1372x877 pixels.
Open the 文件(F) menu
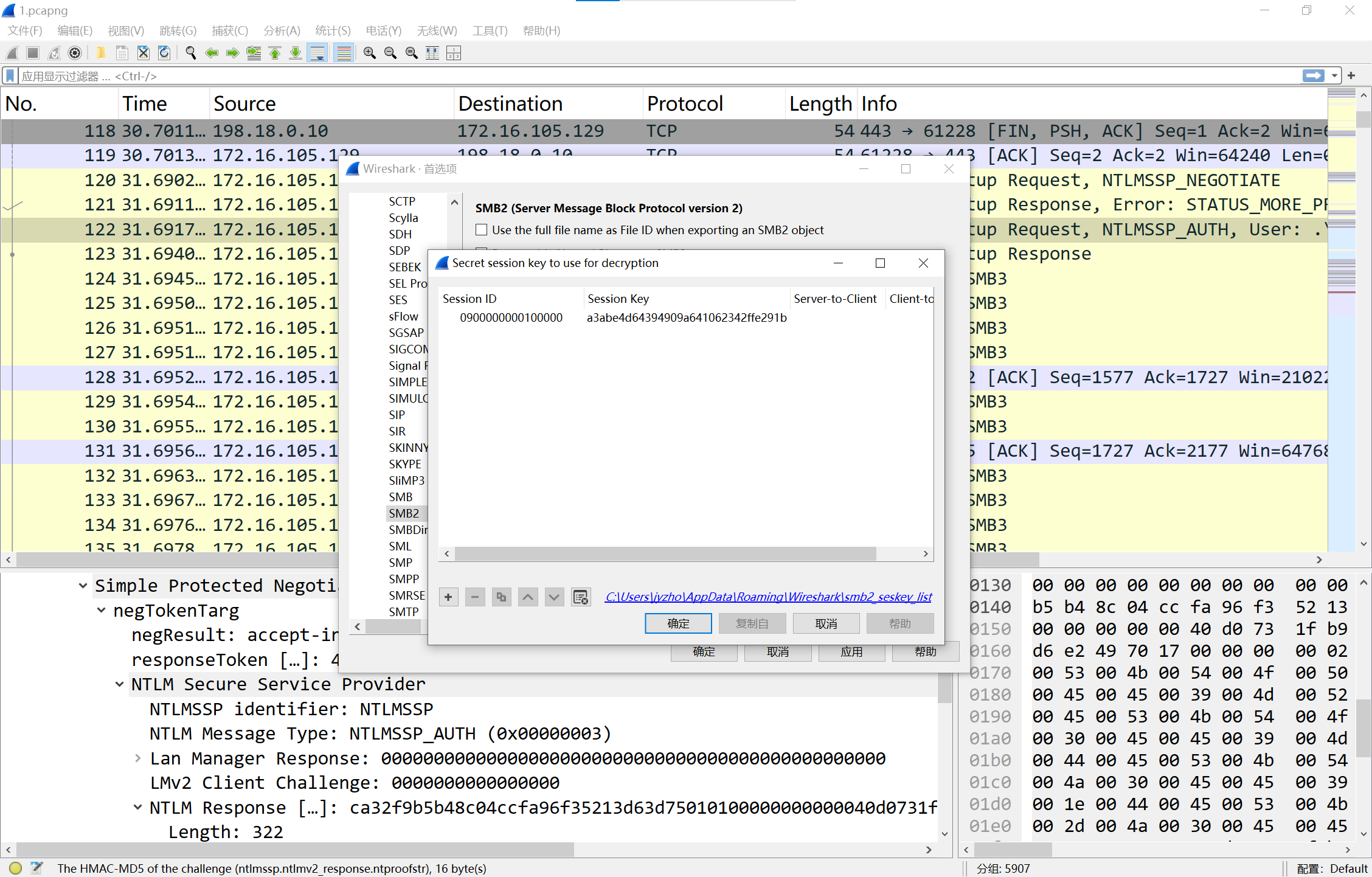click(25, 30)
